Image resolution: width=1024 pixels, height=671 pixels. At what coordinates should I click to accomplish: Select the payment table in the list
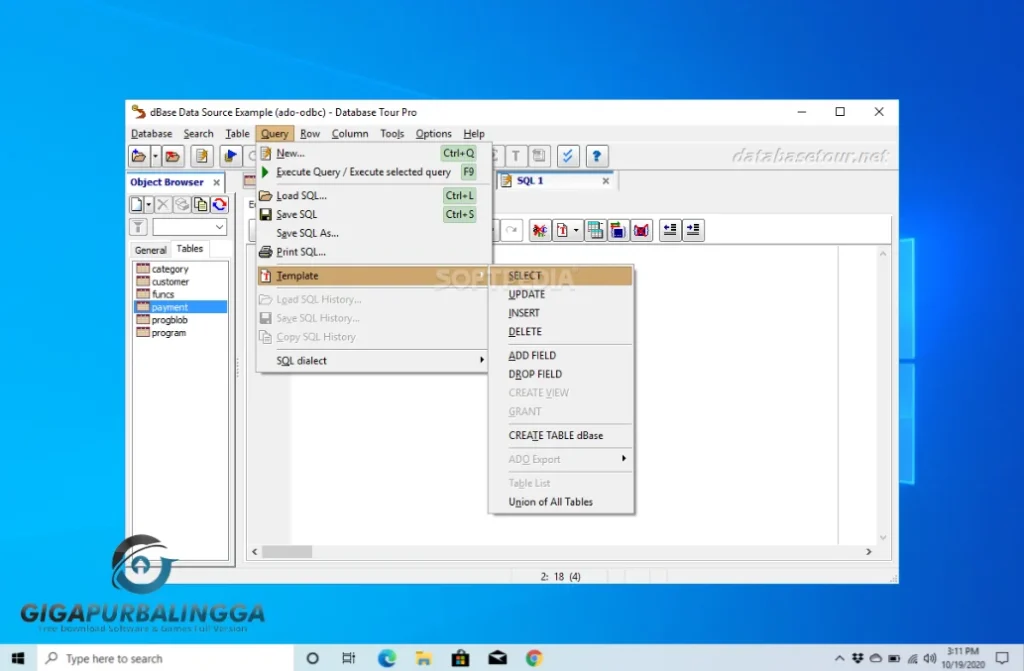click(170, 307)
